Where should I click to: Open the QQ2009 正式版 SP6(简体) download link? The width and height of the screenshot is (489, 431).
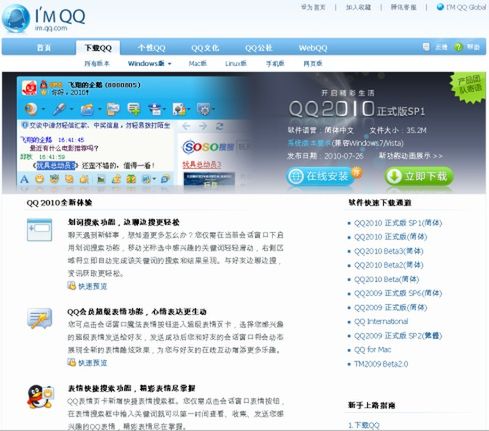[x=398, y=293]
